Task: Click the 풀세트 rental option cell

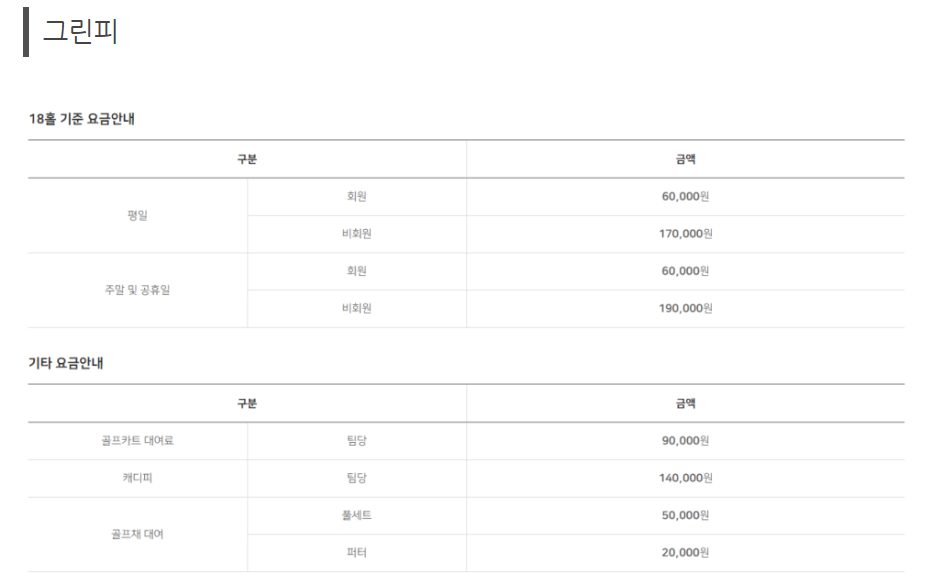Action: pos(356,515)
